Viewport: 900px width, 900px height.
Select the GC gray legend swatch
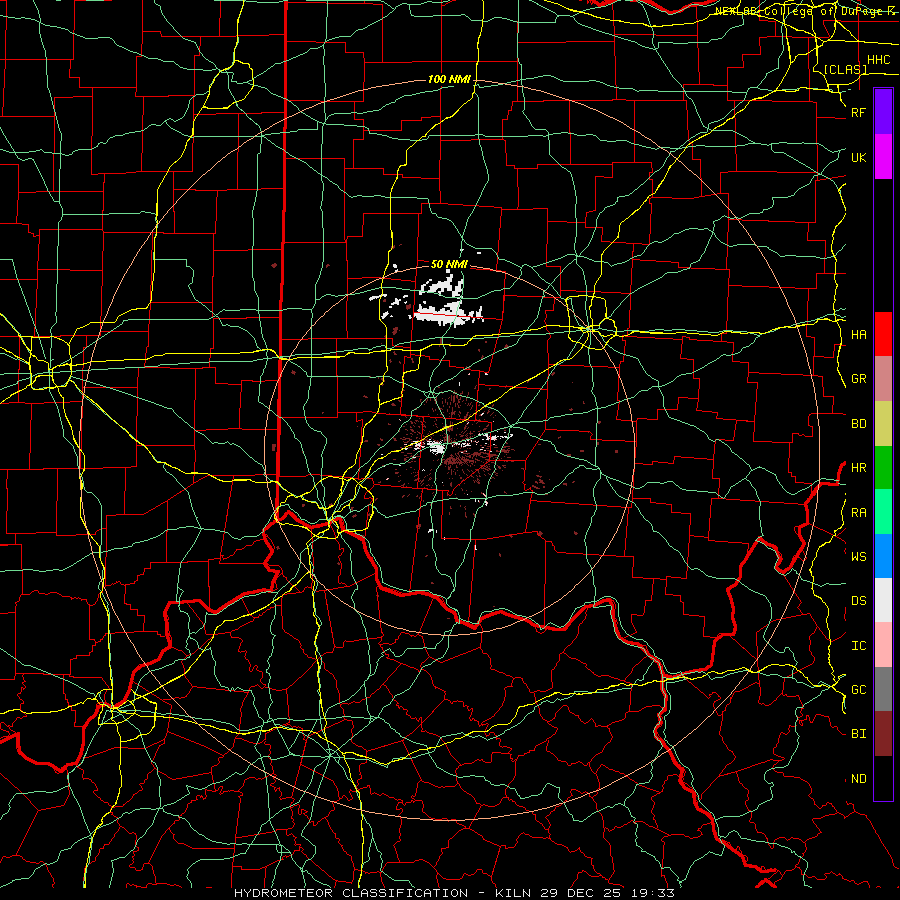pyautogui.click(x=883, y=689)
